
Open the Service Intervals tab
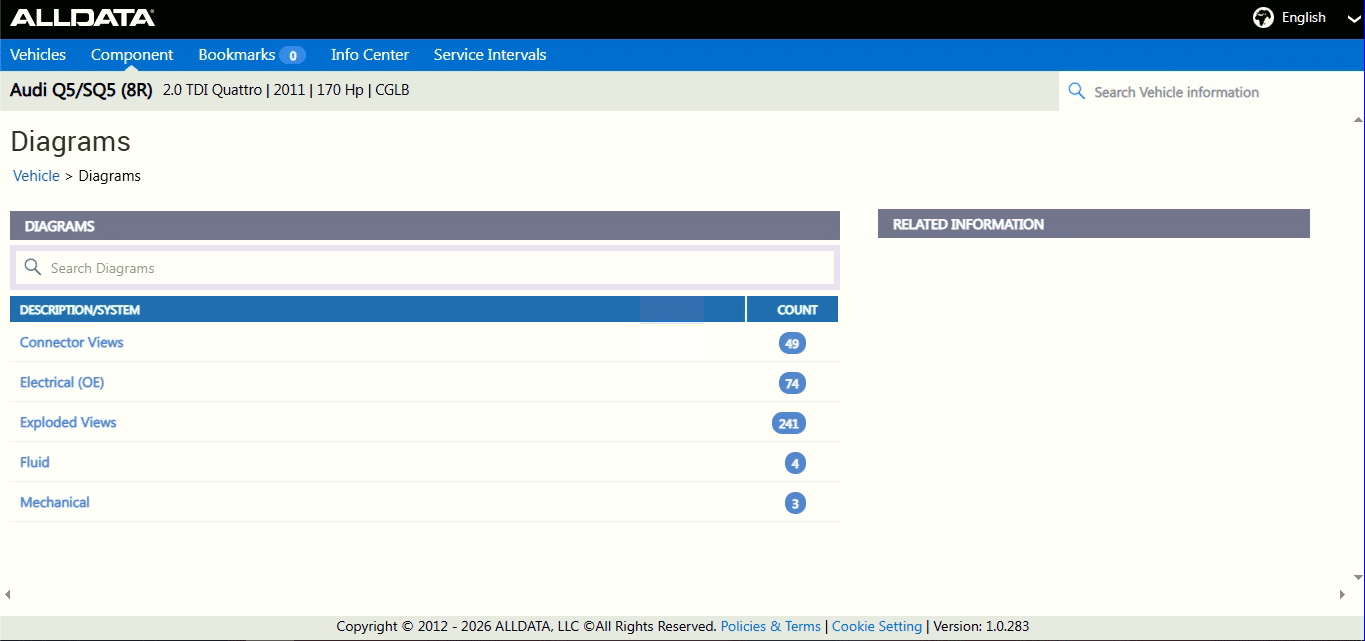(490, 55)
